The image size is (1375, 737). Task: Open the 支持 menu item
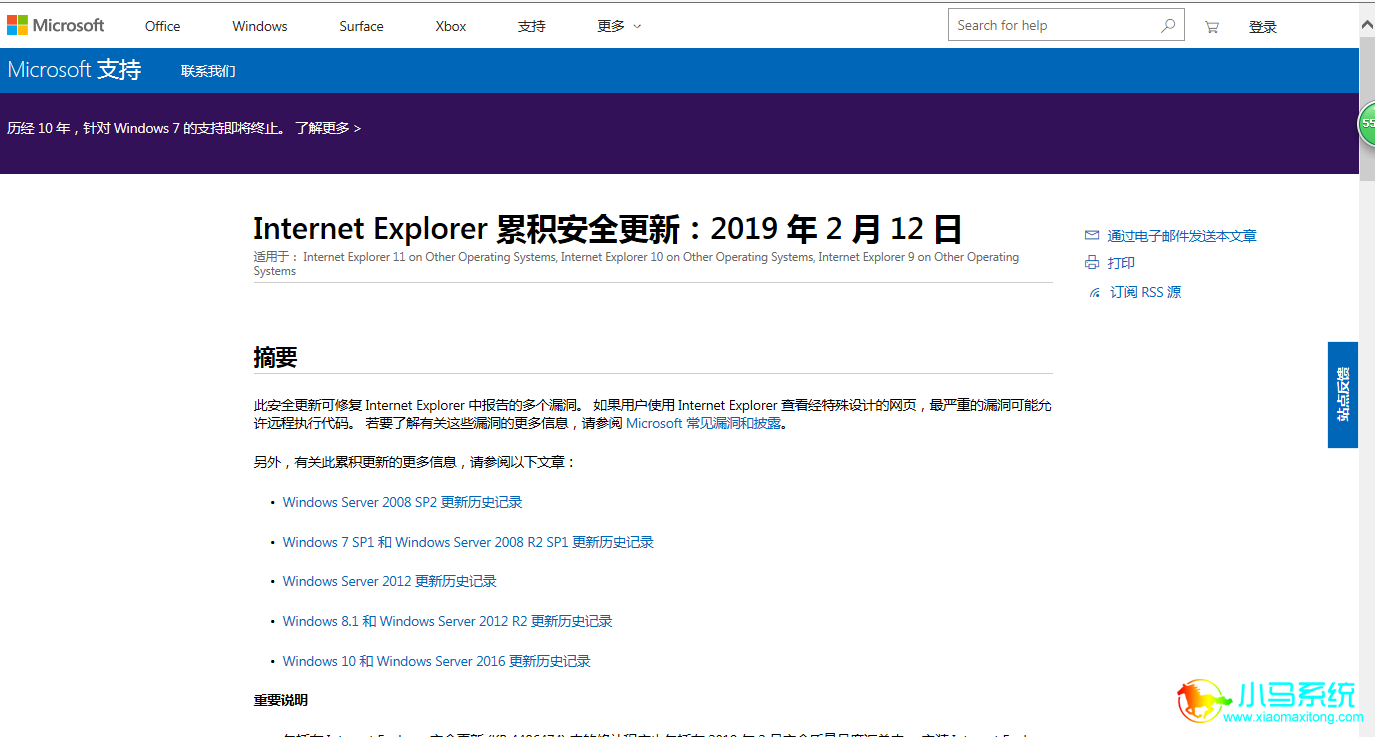pos(532,26)
